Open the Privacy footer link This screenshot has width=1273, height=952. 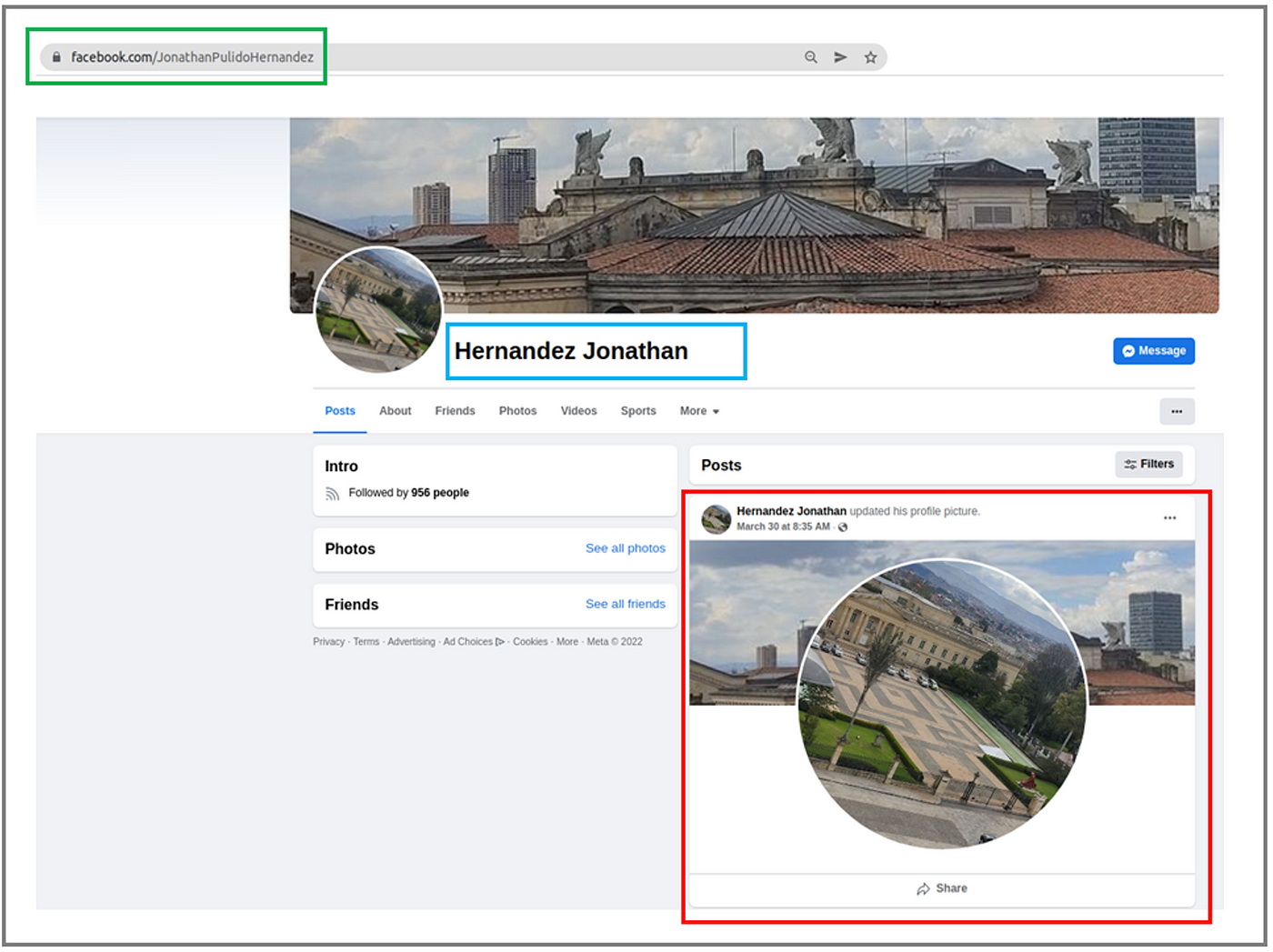point(329,642)
